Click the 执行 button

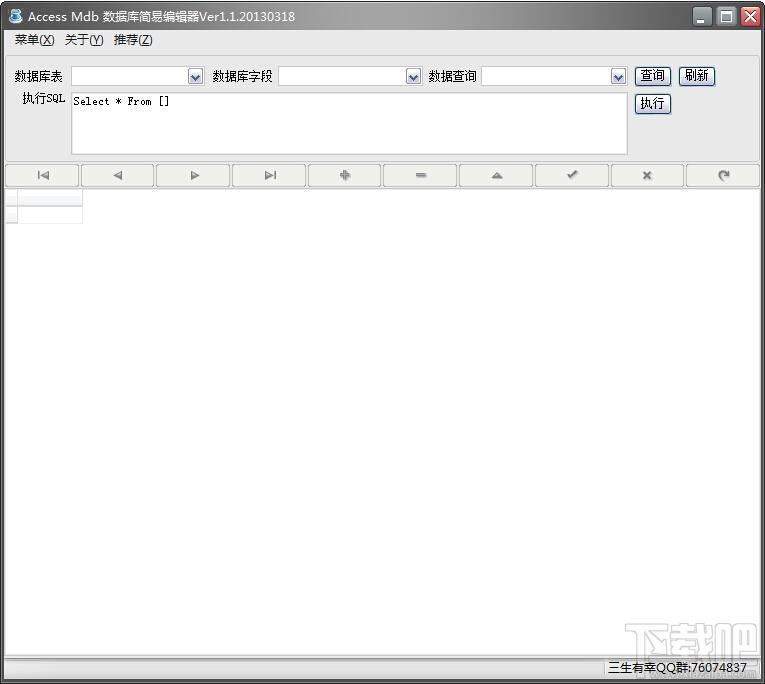653,104
